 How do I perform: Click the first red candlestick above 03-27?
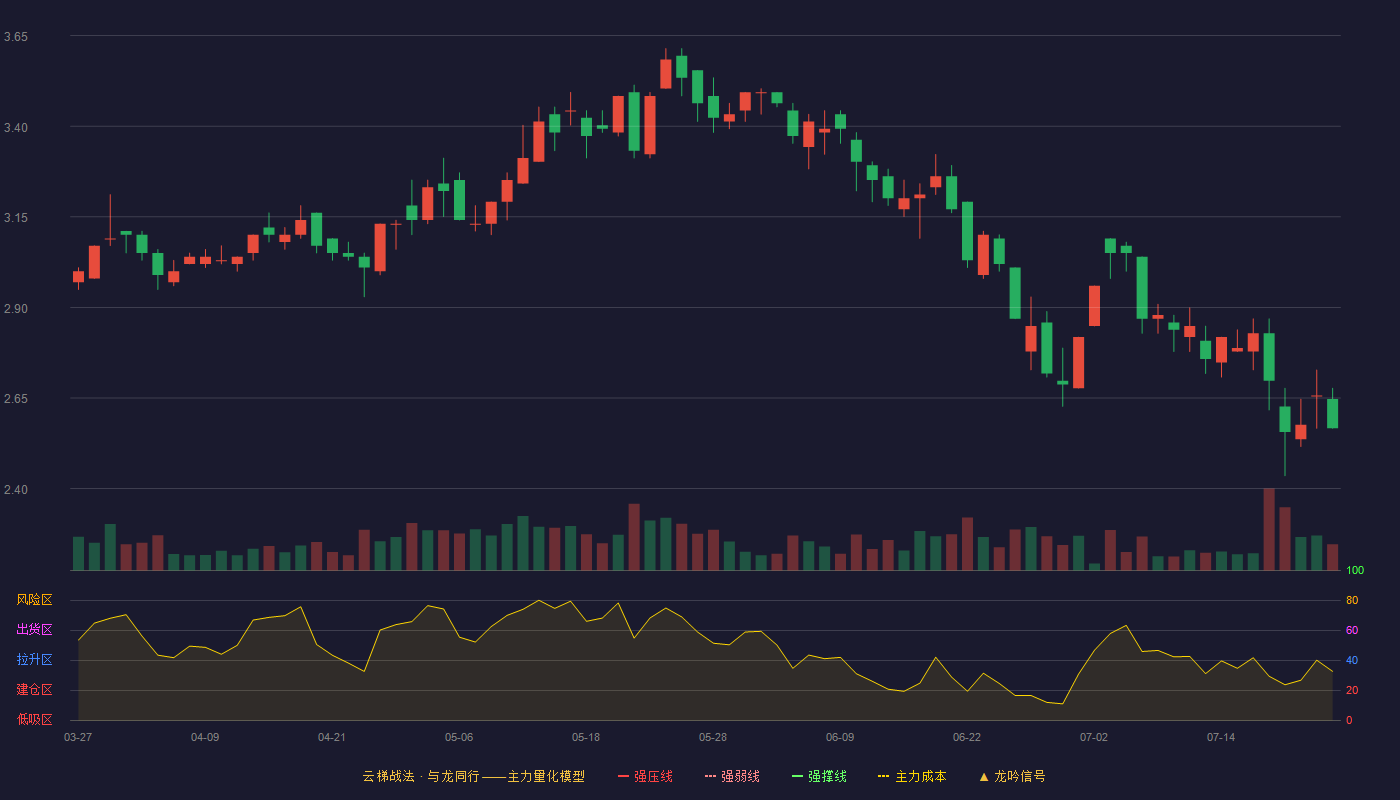click(x=79, y=277)
